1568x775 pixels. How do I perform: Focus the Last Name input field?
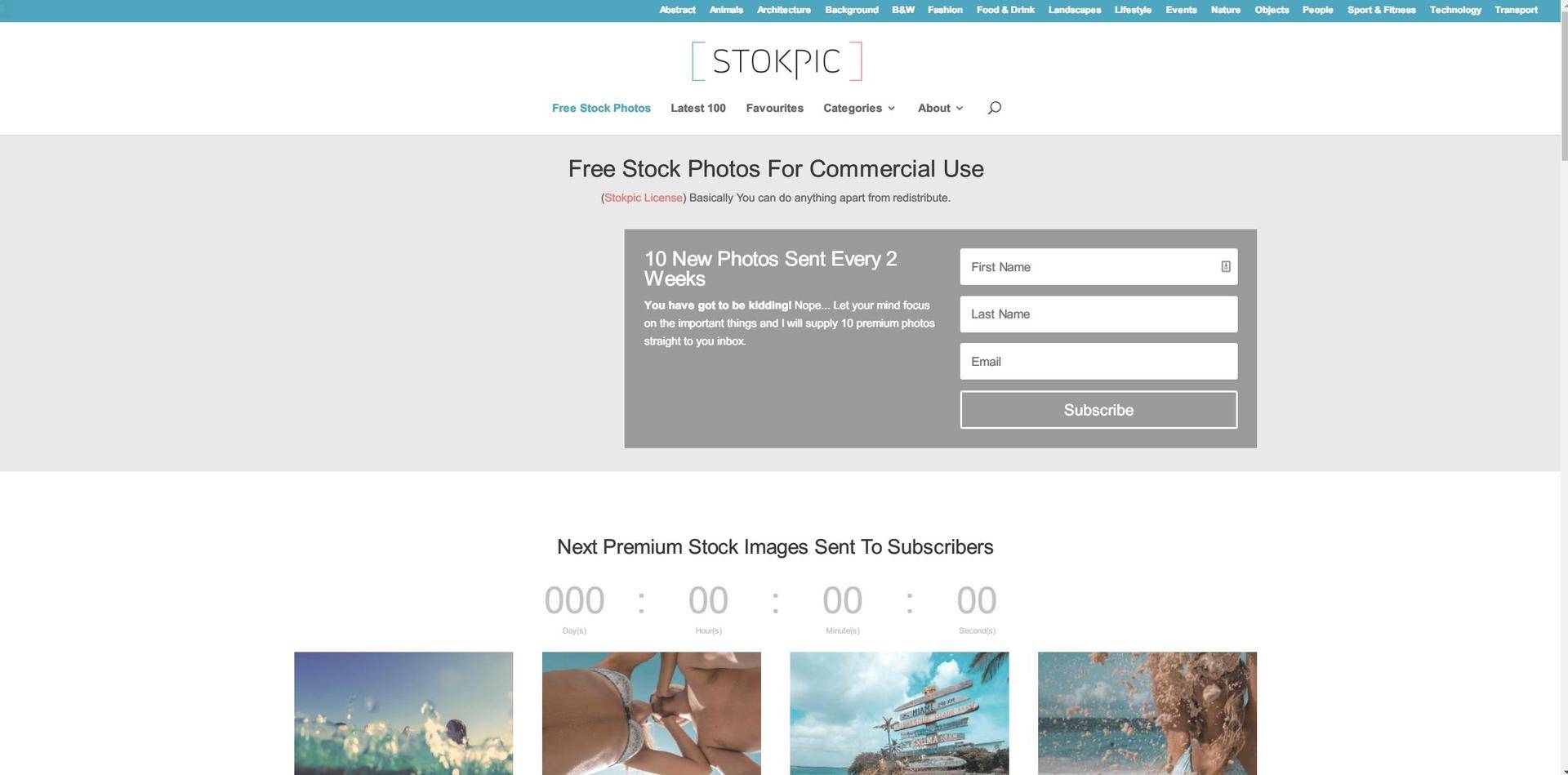click(x=1098, y=314)
